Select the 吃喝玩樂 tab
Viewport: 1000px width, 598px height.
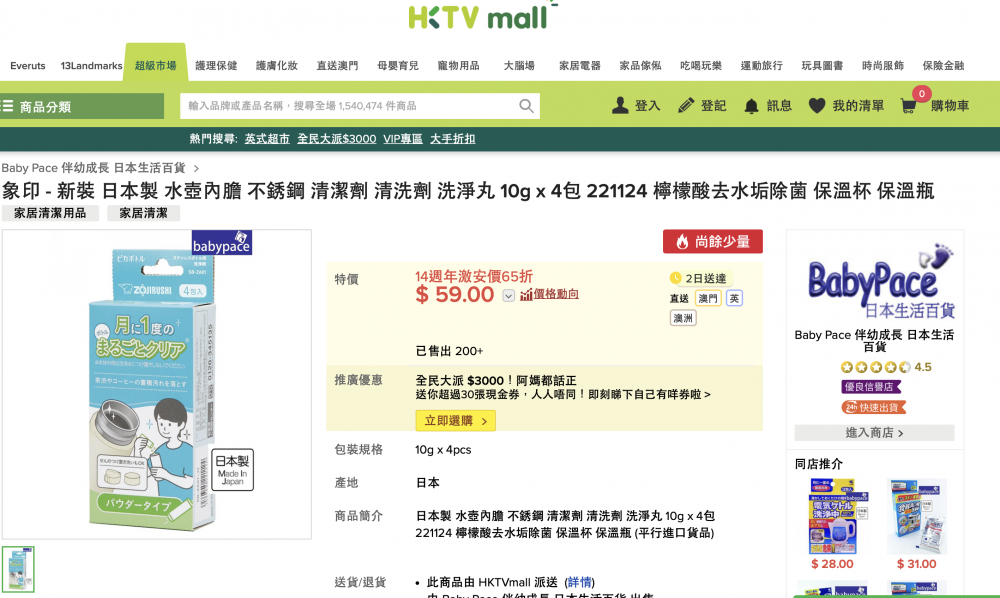[x=701, y=66]
